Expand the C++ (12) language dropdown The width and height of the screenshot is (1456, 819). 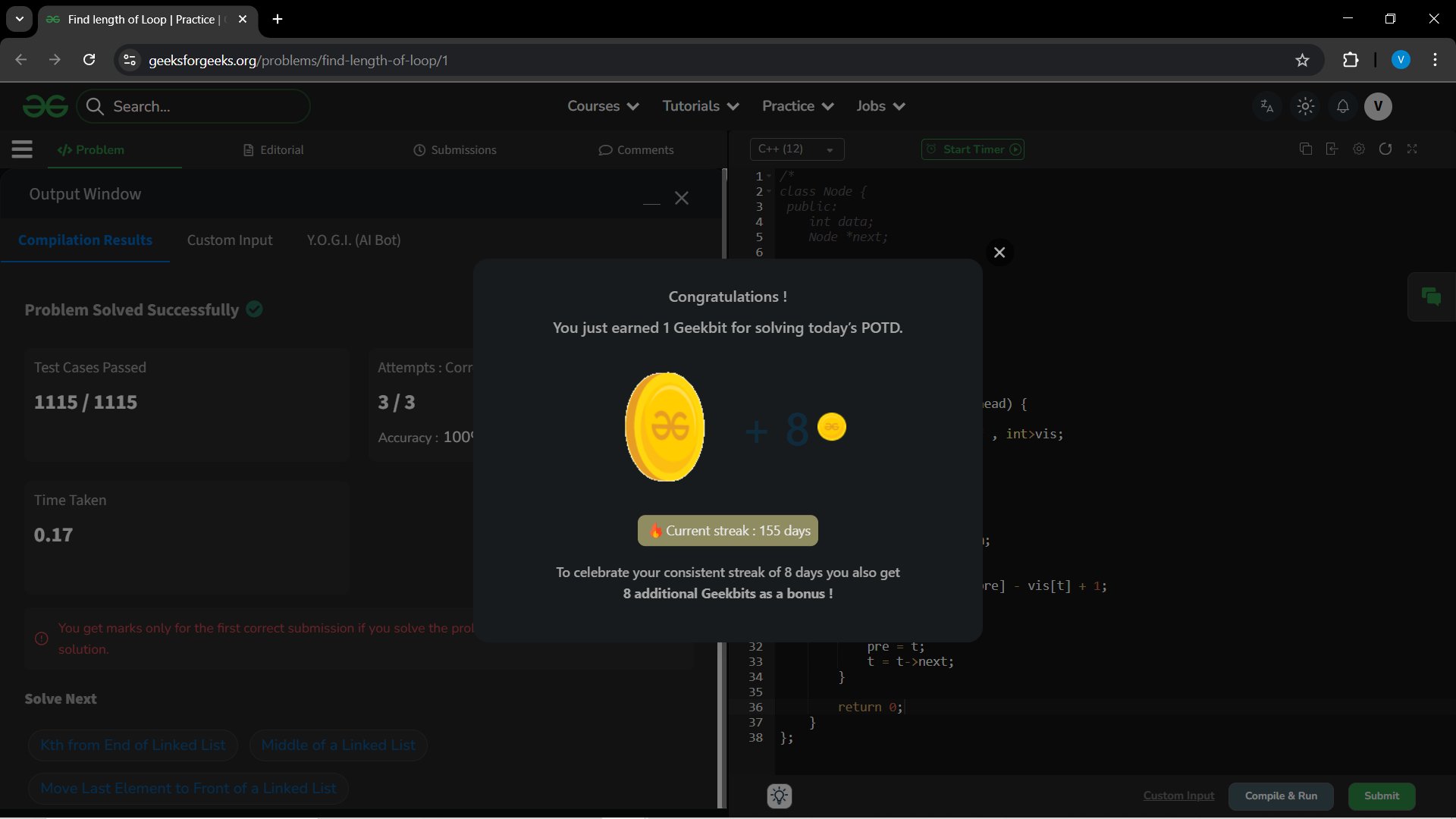click(796, 149)
